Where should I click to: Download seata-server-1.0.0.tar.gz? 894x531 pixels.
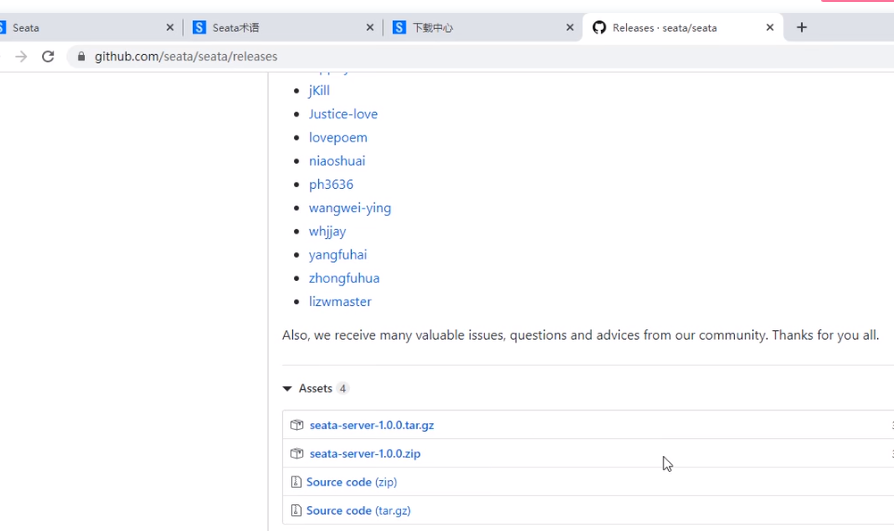point(371,425)
